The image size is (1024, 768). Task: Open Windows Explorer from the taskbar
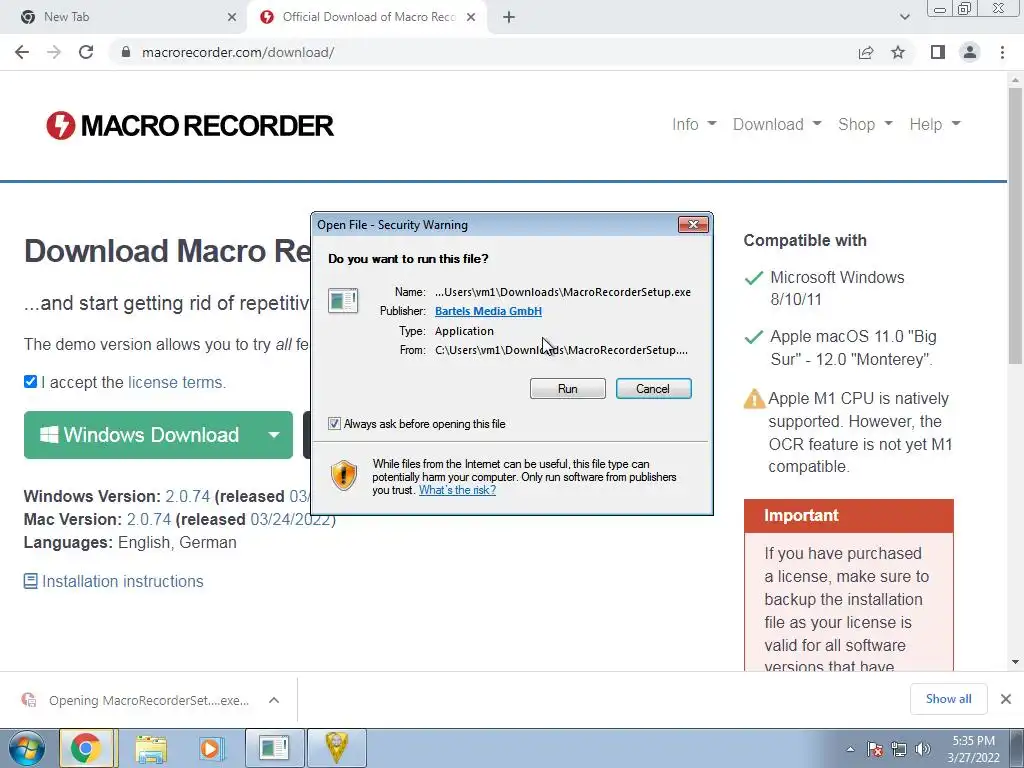click(151, 748)
